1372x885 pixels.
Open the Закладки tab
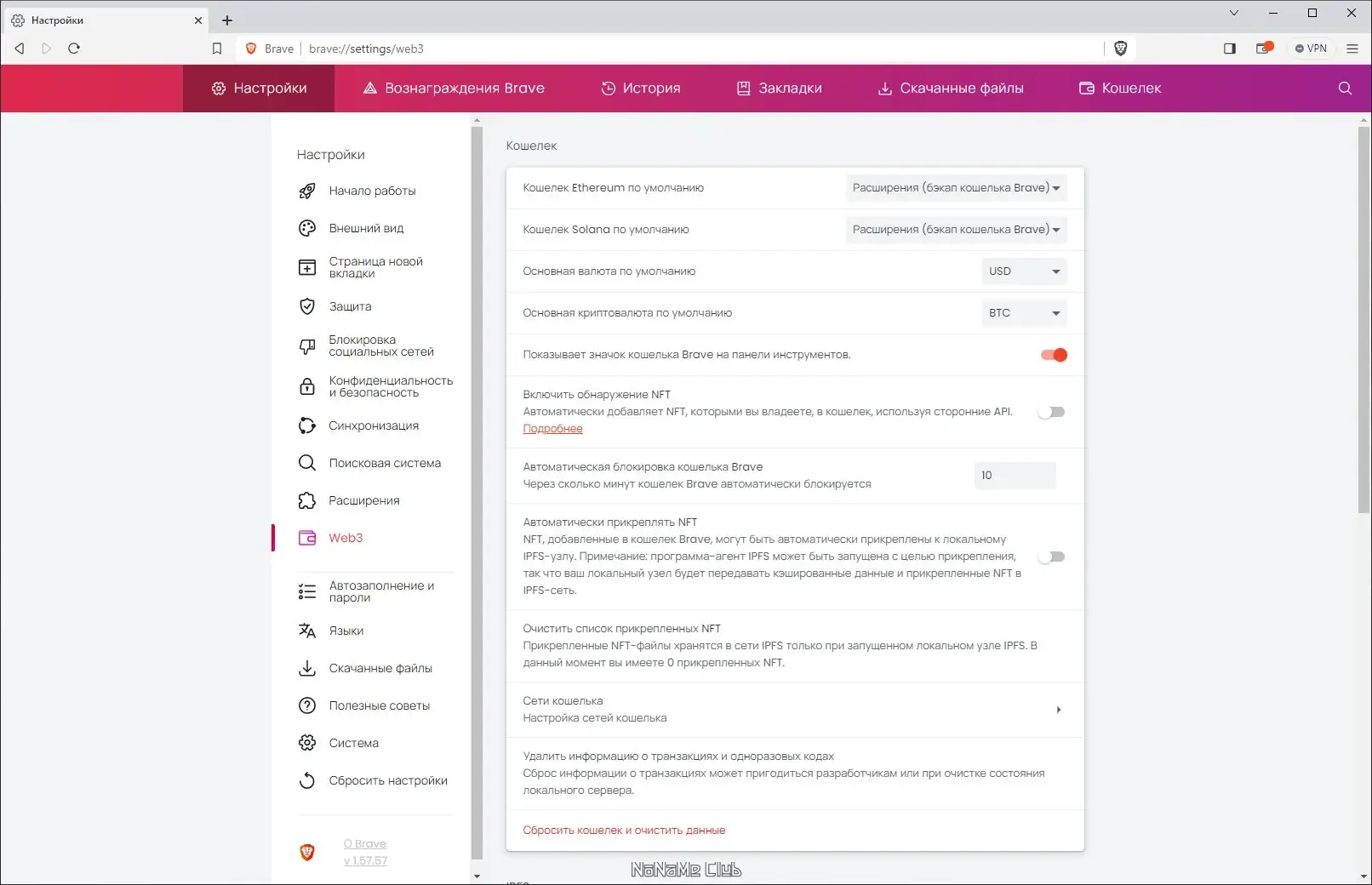click(779, 88)
